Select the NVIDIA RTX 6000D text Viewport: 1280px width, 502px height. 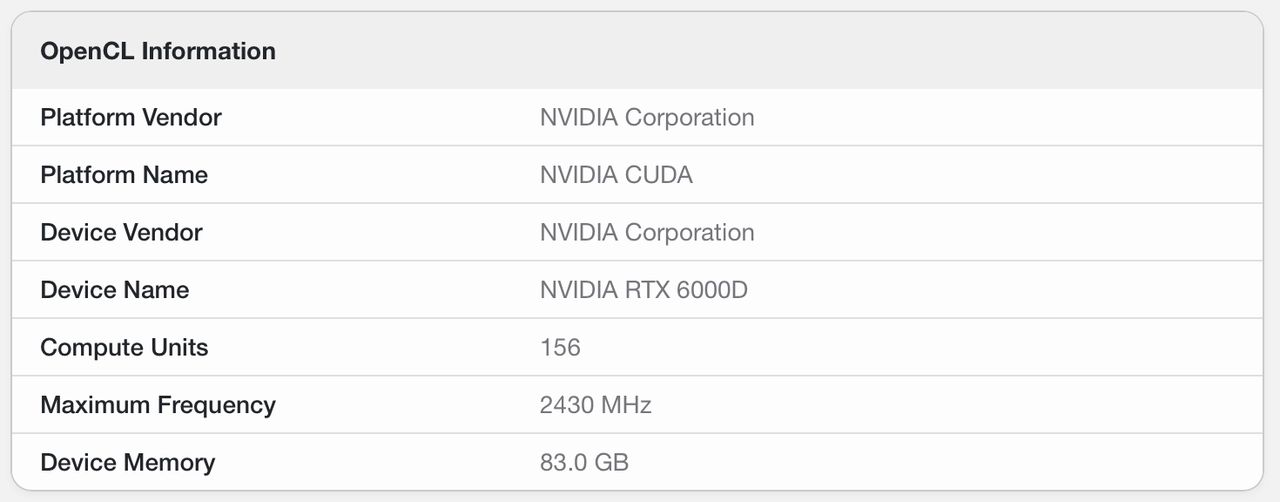coord(644,290)
